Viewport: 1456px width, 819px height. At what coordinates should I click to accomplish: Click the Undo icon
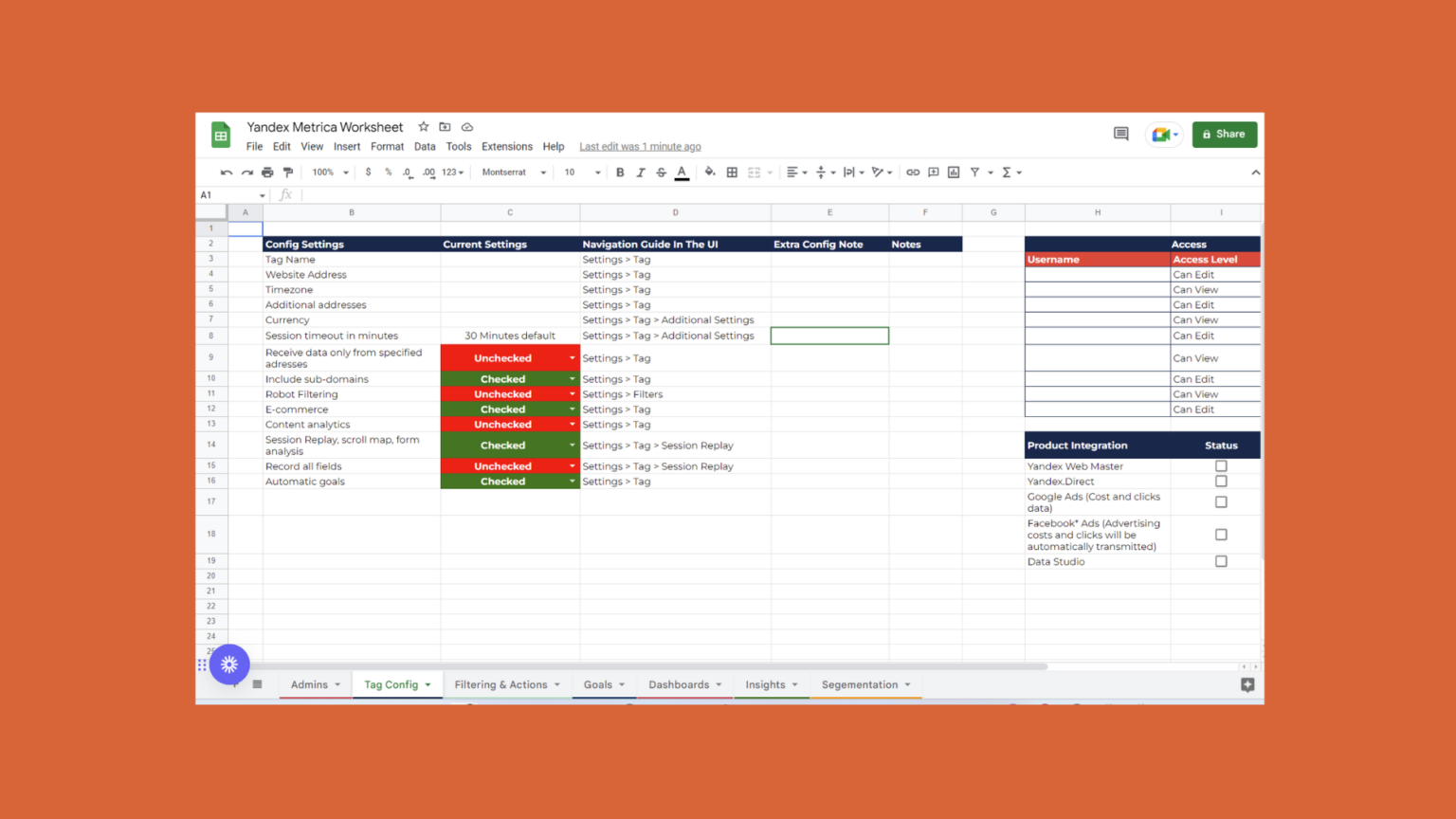pos(226,172)
